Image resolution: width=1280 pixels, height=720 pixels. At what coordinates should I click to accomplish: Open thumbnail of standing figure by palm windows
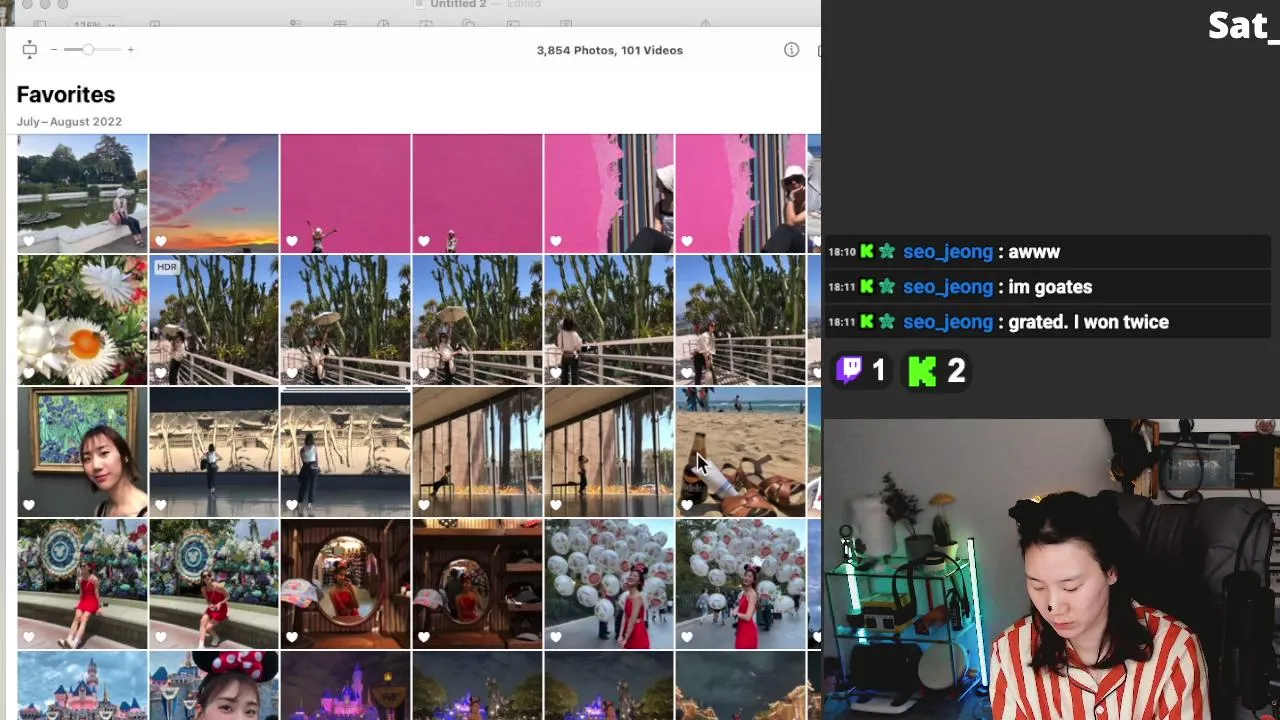(x=609, y=452)
